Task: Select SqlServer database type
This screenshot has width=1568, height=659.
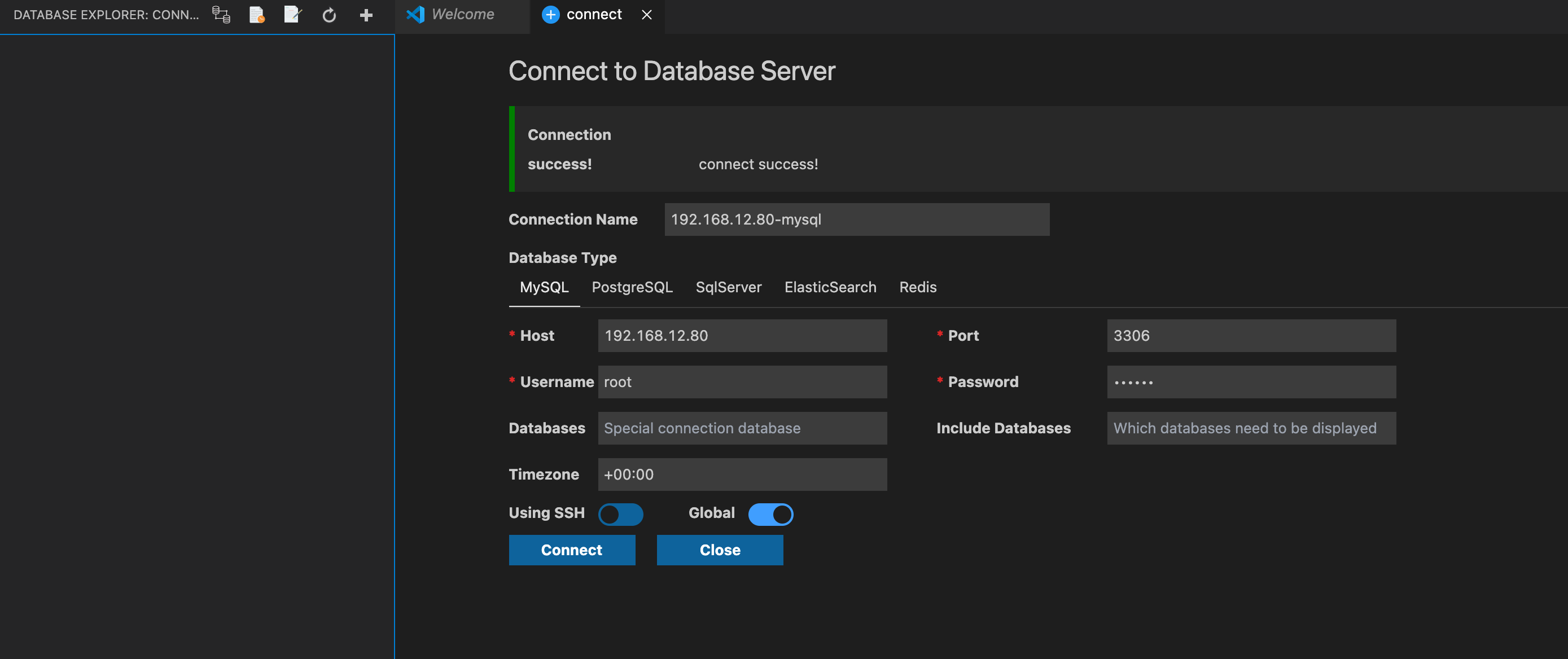Action: coord(729,287)
